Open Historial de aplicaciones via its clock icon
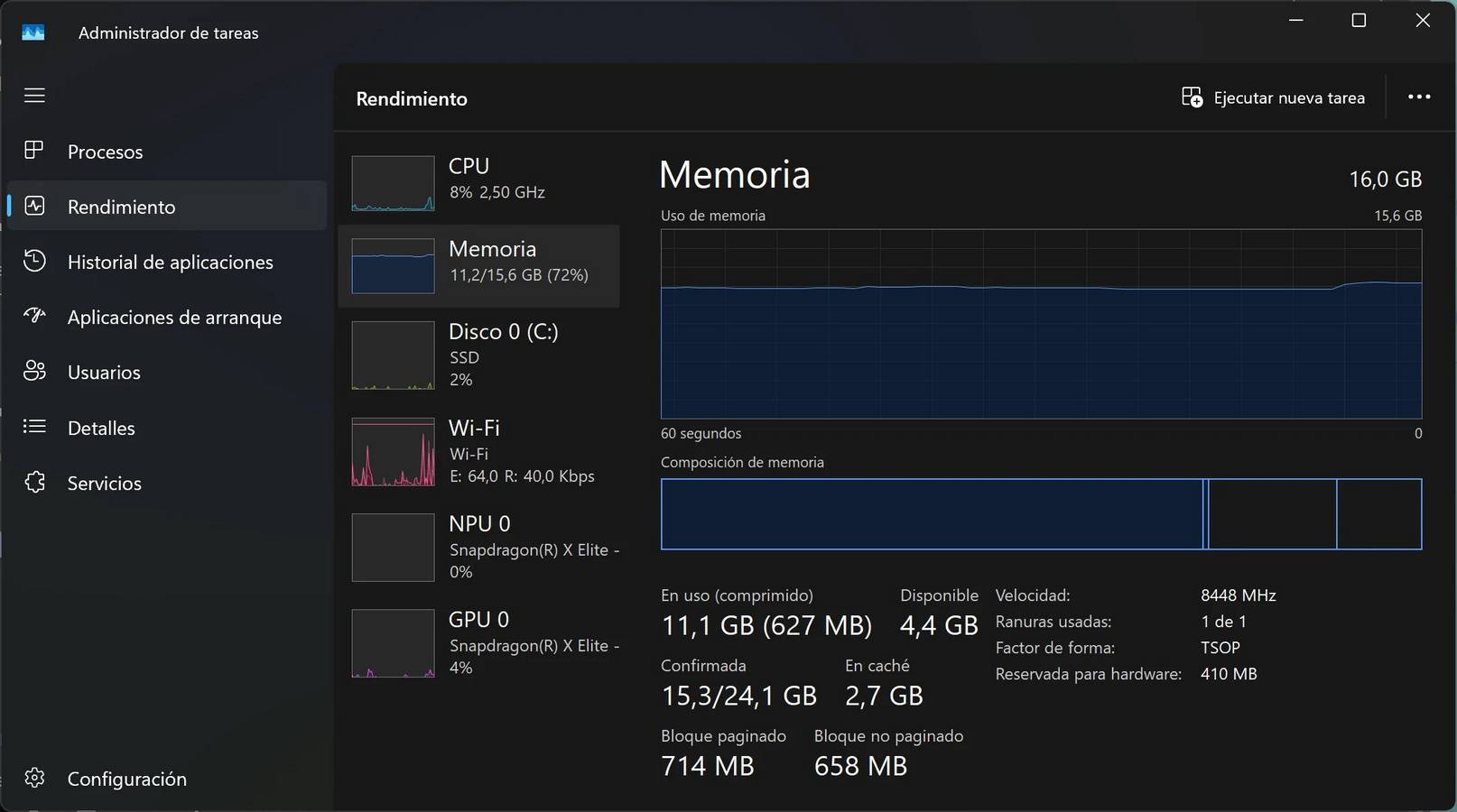This screenshot has width=1457, height=812. coord(34,262)
